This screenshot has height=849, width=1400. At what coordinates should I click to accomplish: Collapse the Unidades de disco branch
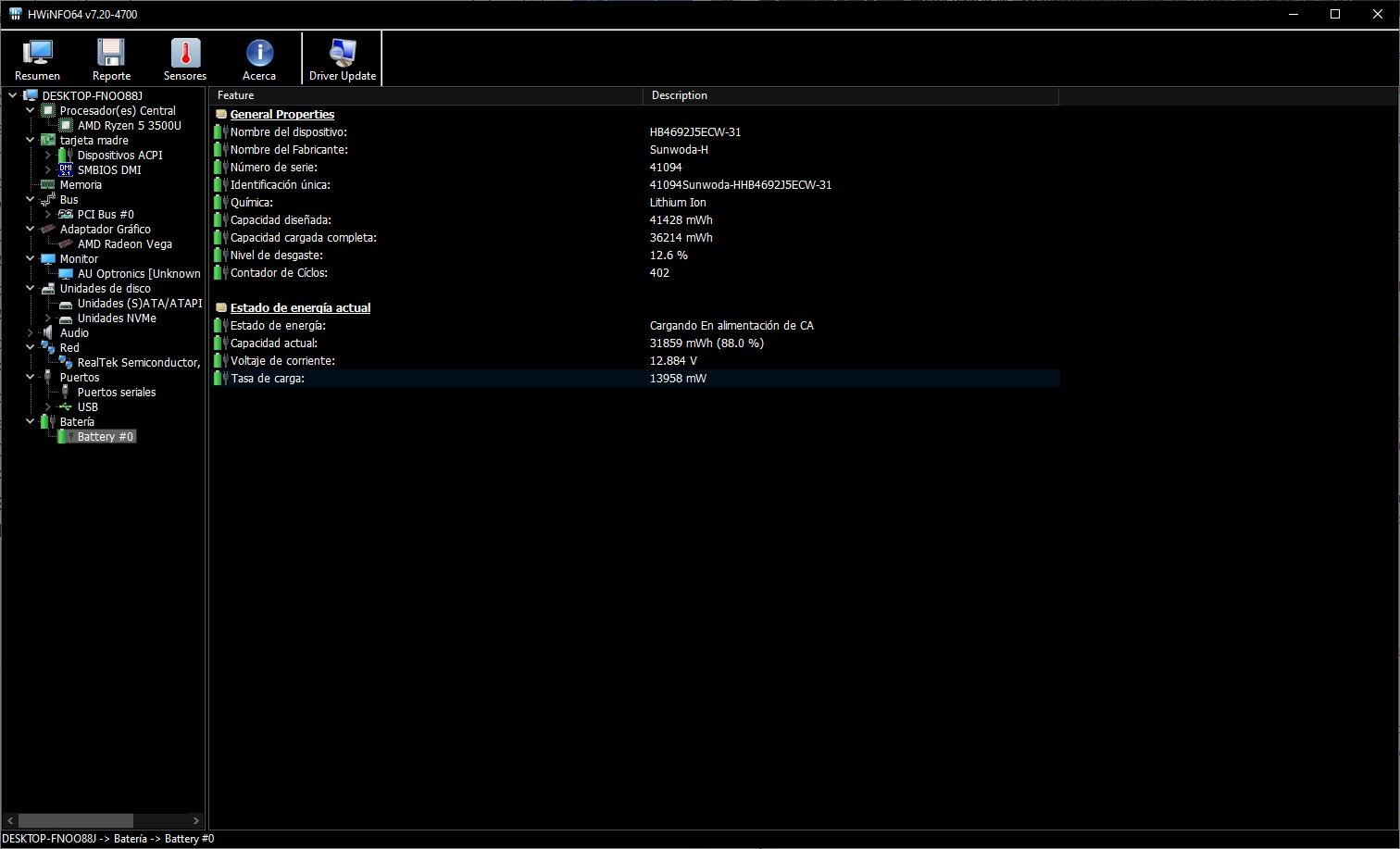[30, 288]
